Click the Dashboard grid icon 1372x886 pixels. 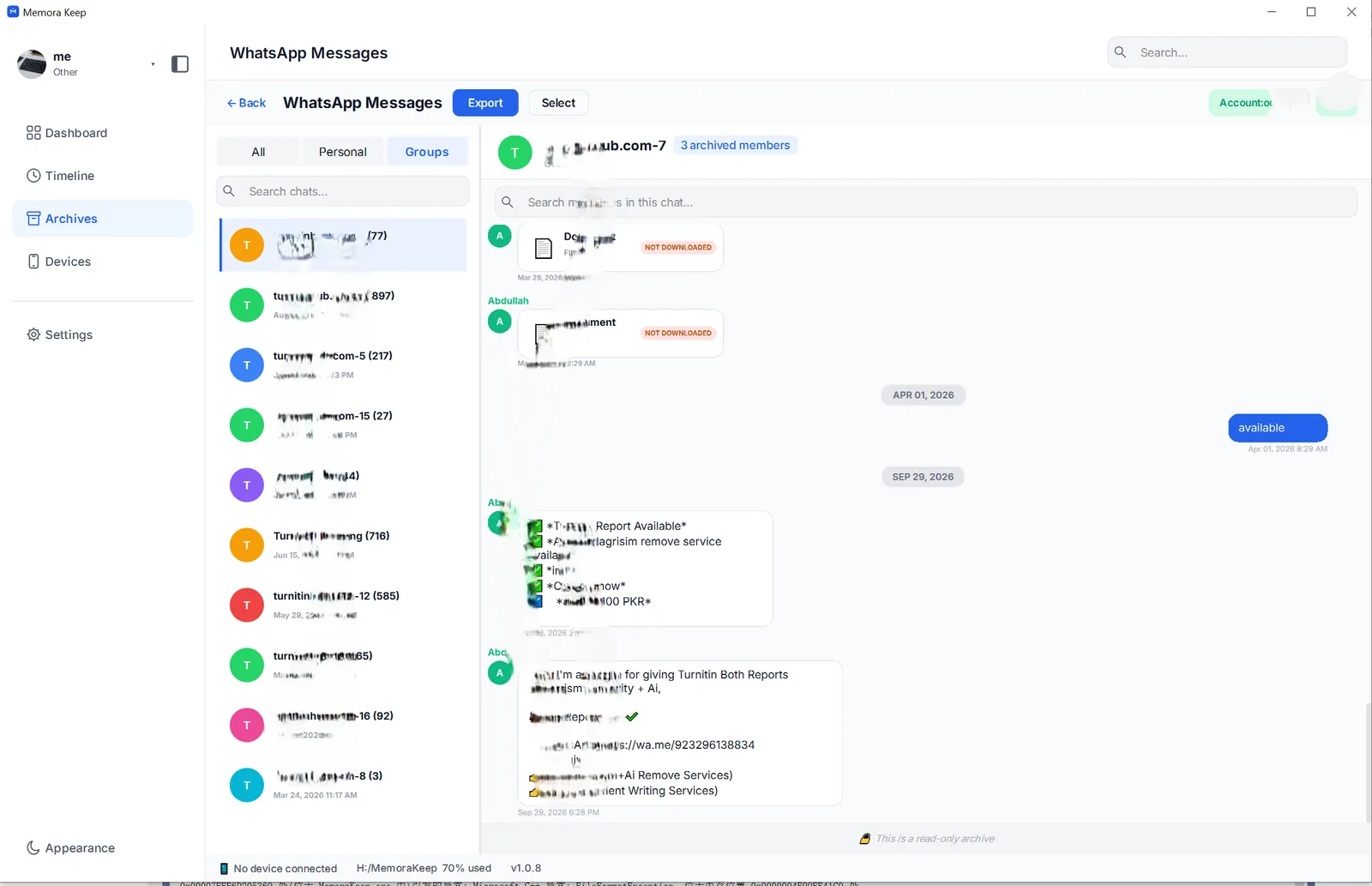tap(33, 133)
